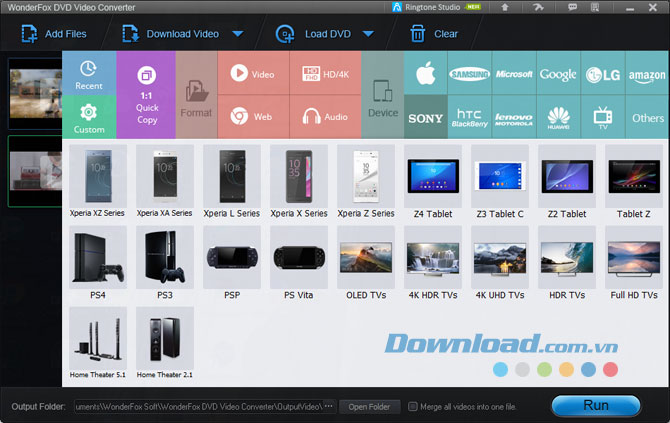Screen dimensions: 670x423
Task: Pick the Xperia L Series profile
Action: tap(232, 182)
